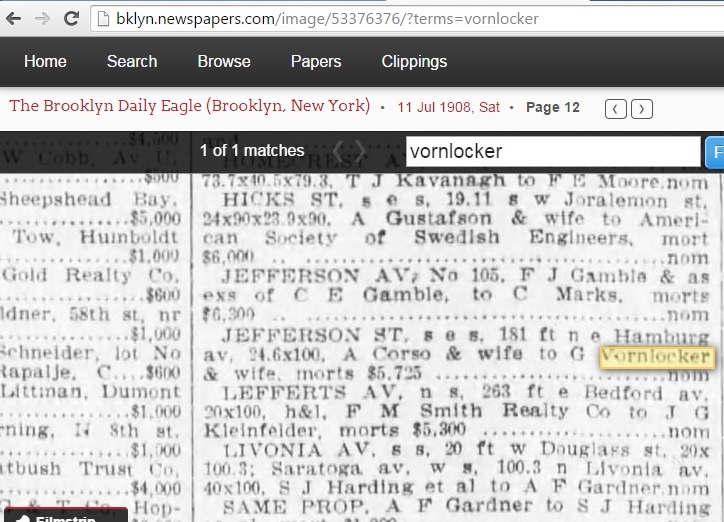Open the Home menu item
Image resolution: width=724 pixels, height=522 pixels.
pyautogui.click(x=45, y=61)
